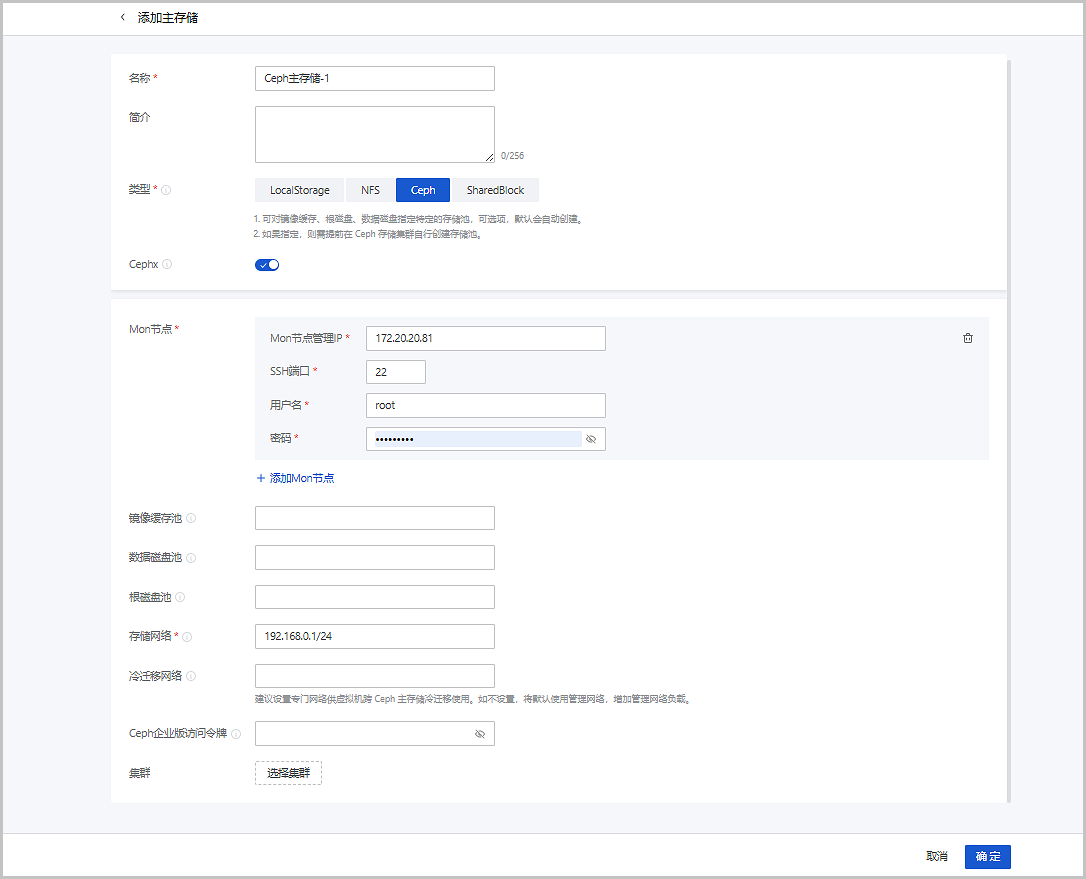Click the info icon next to Cephx
1086x879 pixels.
tap(167, 265)
